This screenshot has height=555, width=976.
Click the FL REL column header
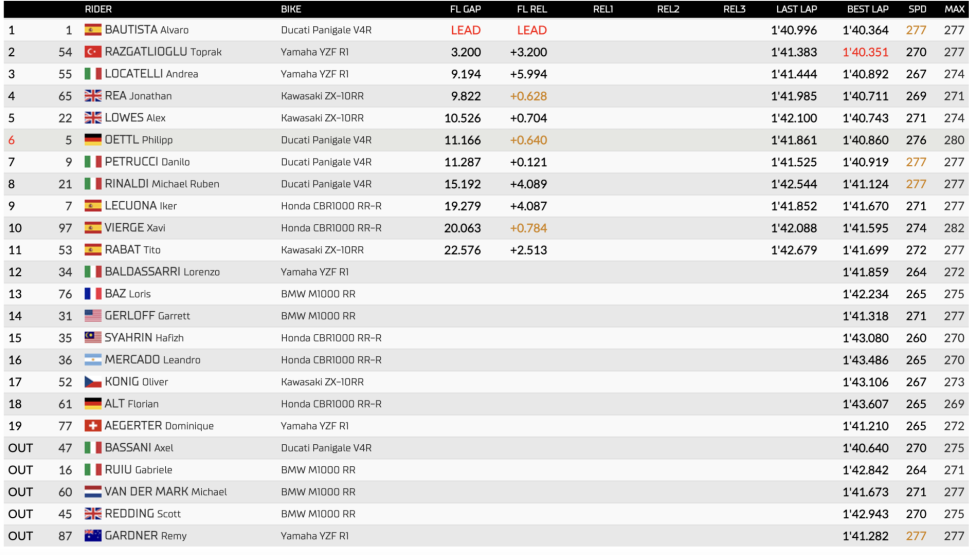532,9
